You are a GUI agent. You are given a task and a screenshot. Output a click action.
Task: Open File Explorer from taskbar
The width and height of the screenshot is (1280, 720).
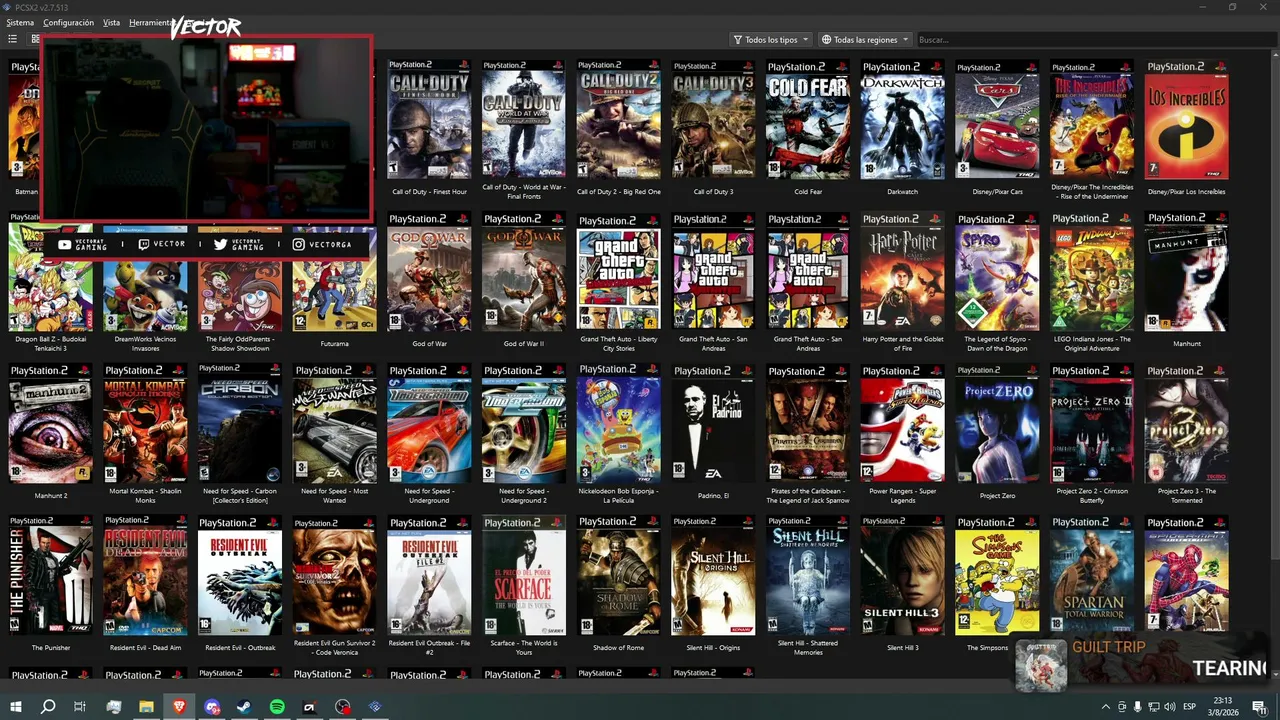(146, 707)
